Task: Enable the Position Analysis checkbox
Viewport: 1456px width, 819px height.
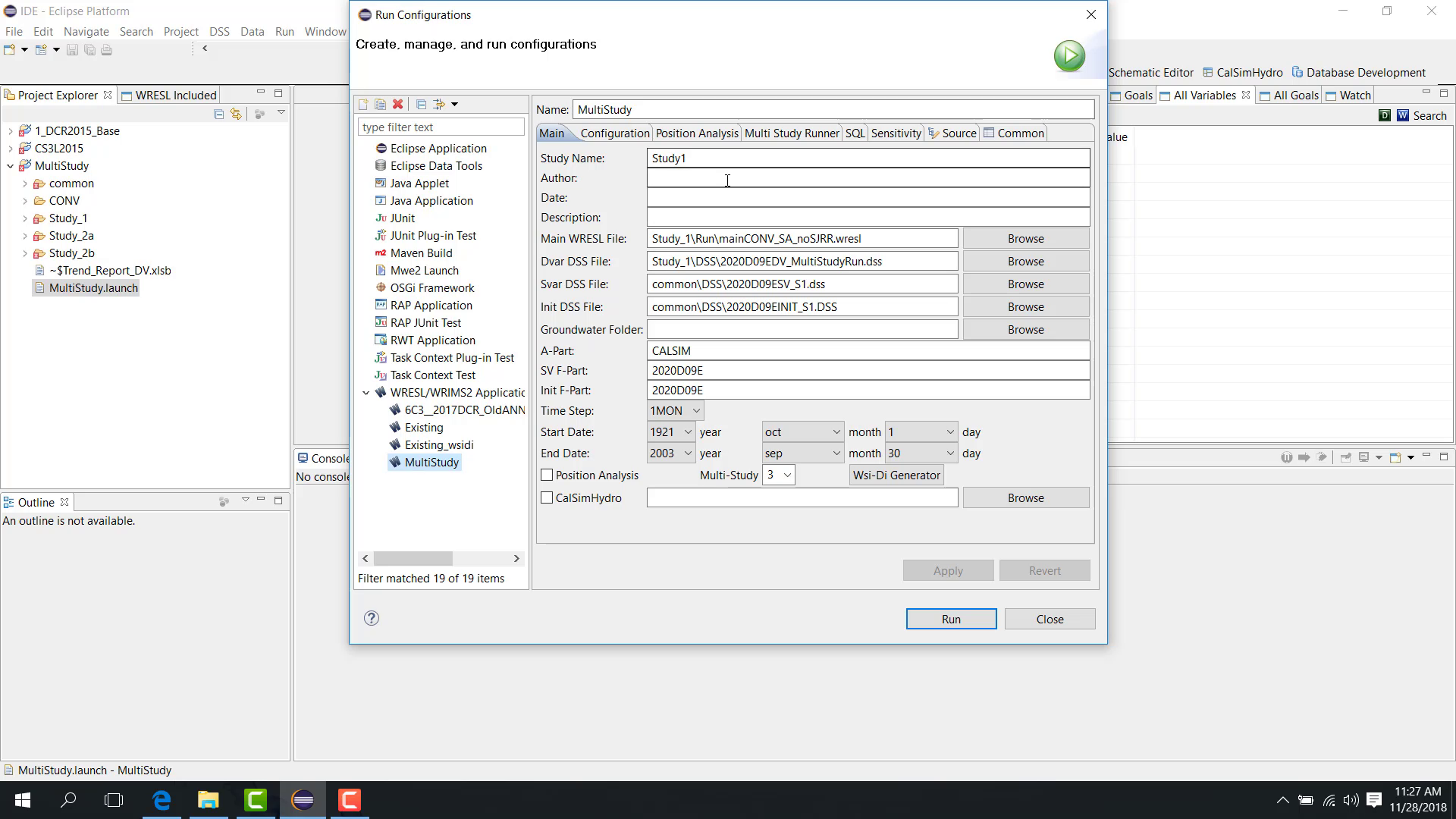Action: tap(547, 475)
